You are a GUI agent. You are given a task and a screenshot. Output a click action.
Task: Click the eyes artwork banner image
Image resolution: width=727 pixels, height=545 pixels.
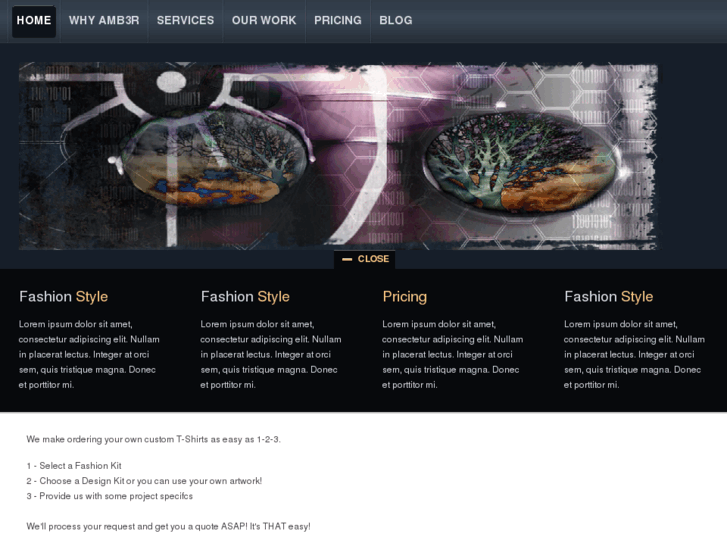(x=338, y=156)
